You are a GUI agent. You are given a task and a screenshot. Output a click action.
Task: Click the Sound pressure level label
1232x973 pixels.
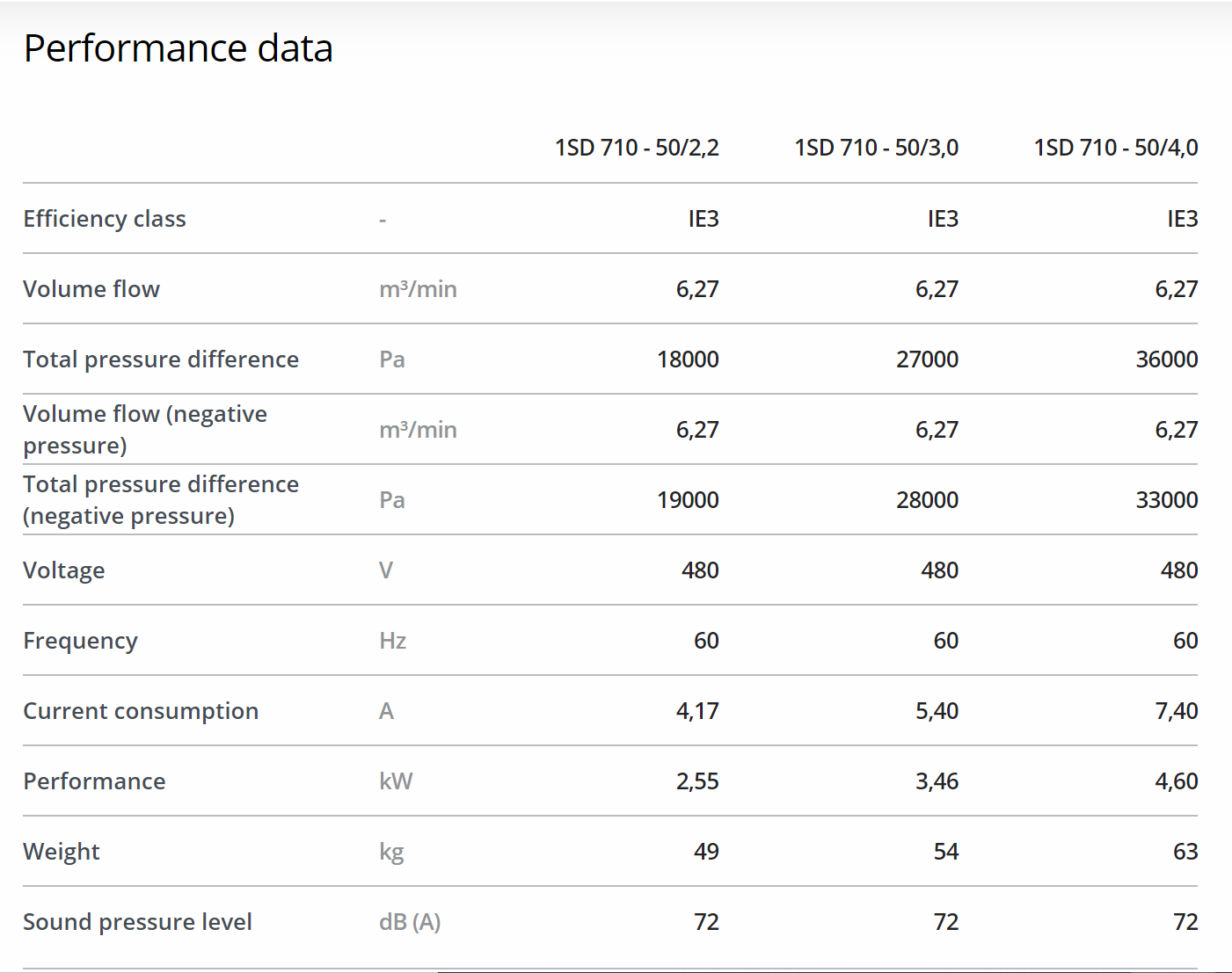coord(137,922)
